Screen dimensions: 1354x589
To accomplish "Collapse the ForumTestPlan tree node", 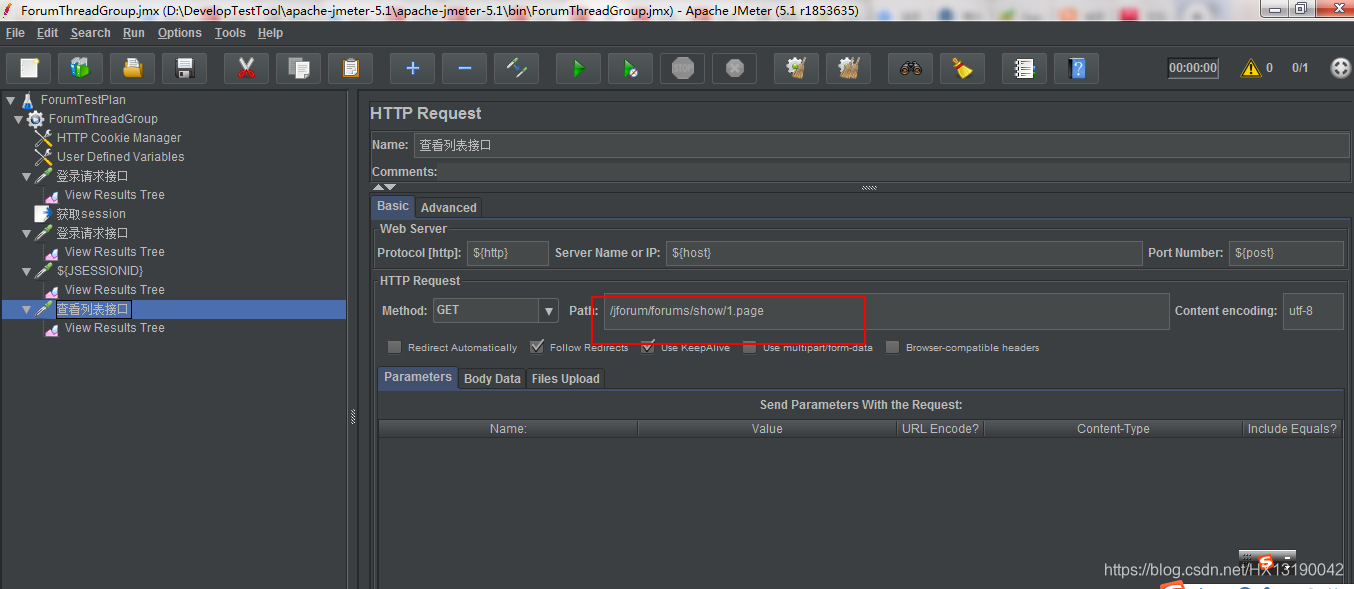I will (11, 100).
